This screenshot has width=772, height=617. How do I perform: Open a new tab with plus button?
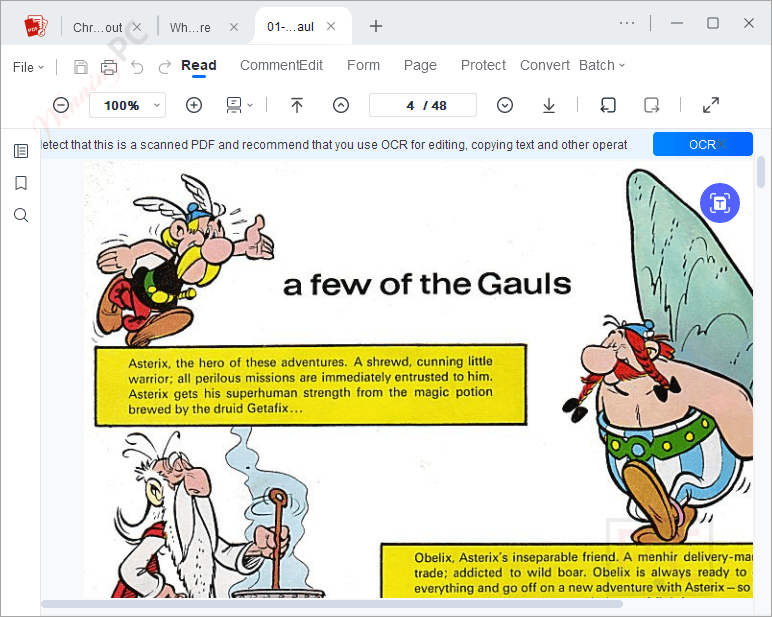376,26
